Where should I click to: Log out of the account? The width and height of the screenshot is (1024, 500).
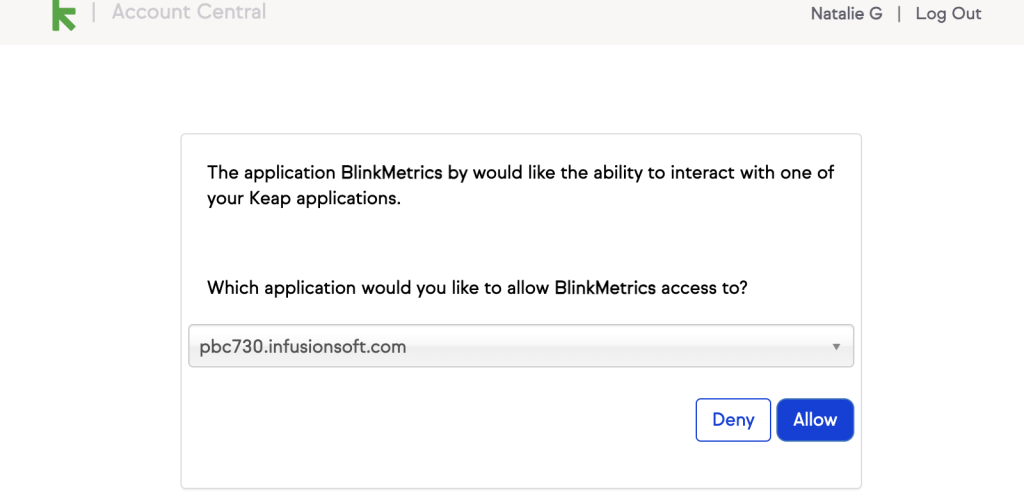pos(948,14)
